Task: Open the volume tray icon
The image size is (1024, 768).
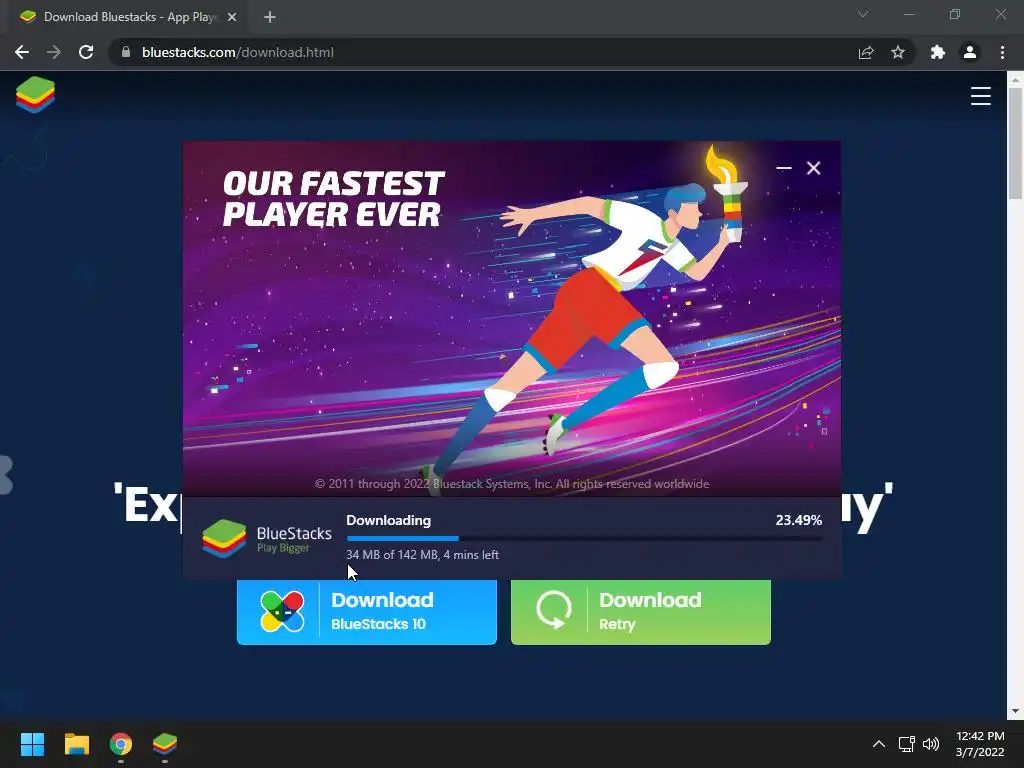Action: pyautogui.click(x=931, y=744)
